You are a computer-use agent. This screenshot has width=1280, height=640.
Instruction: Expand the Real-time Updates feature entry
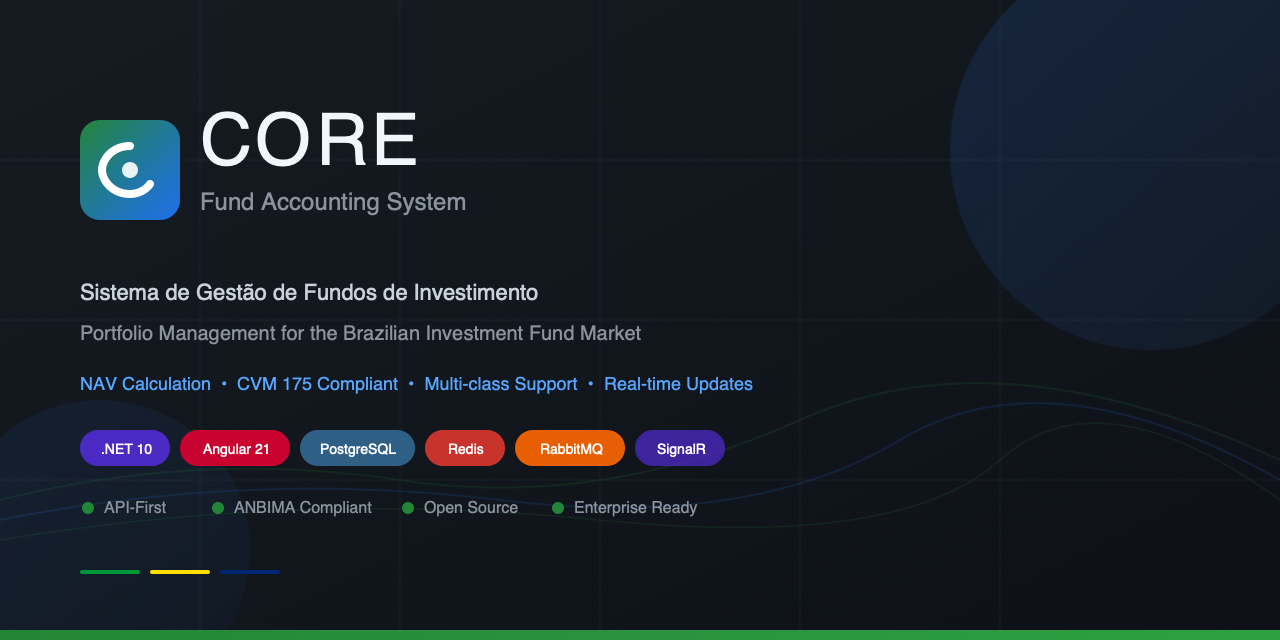(678, 384)
